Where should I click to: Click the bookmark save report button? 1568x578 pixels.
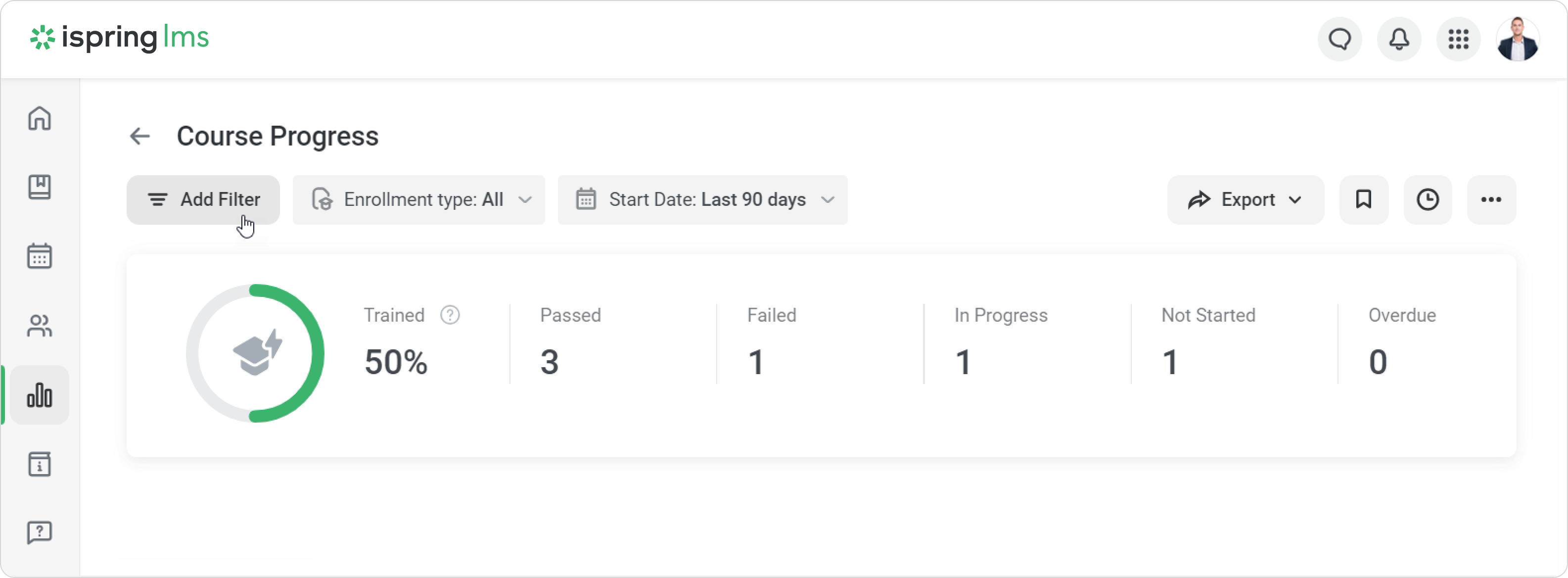point(1364,200)
